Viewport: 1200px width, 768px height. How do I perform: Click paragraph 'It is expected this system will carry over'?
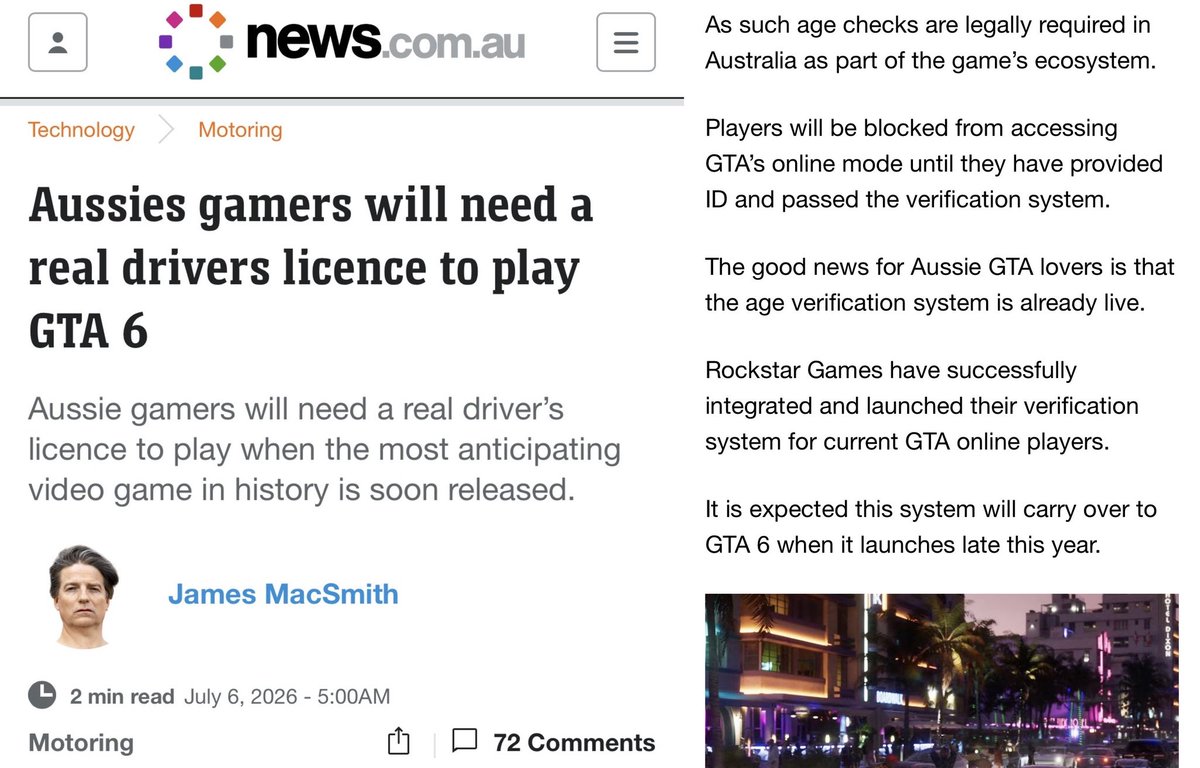[931, 527]
